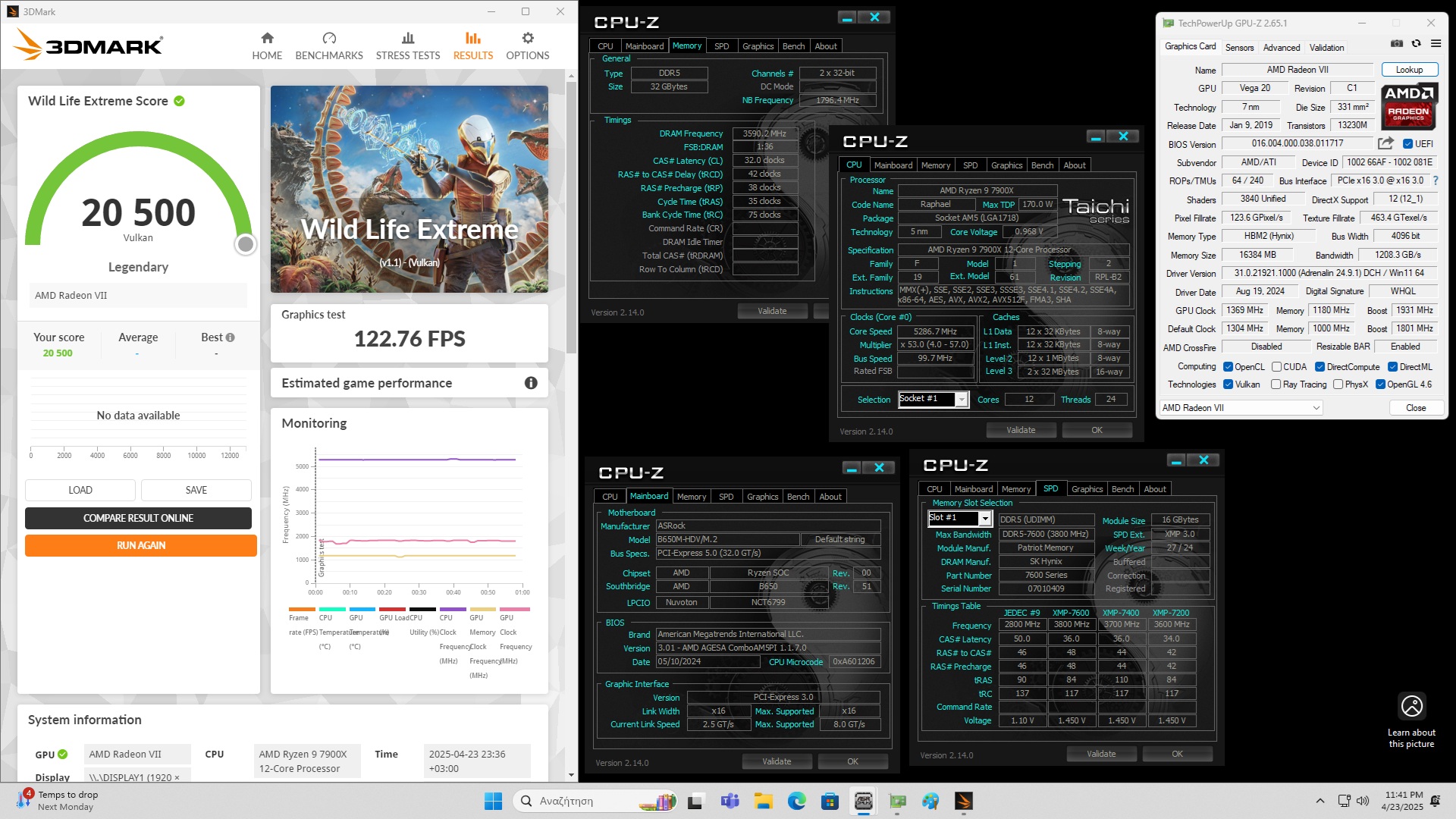Viewport: 1456px width, 819px height.
Task: Click info icon next to Best score
Action: [x=230, y=337]
